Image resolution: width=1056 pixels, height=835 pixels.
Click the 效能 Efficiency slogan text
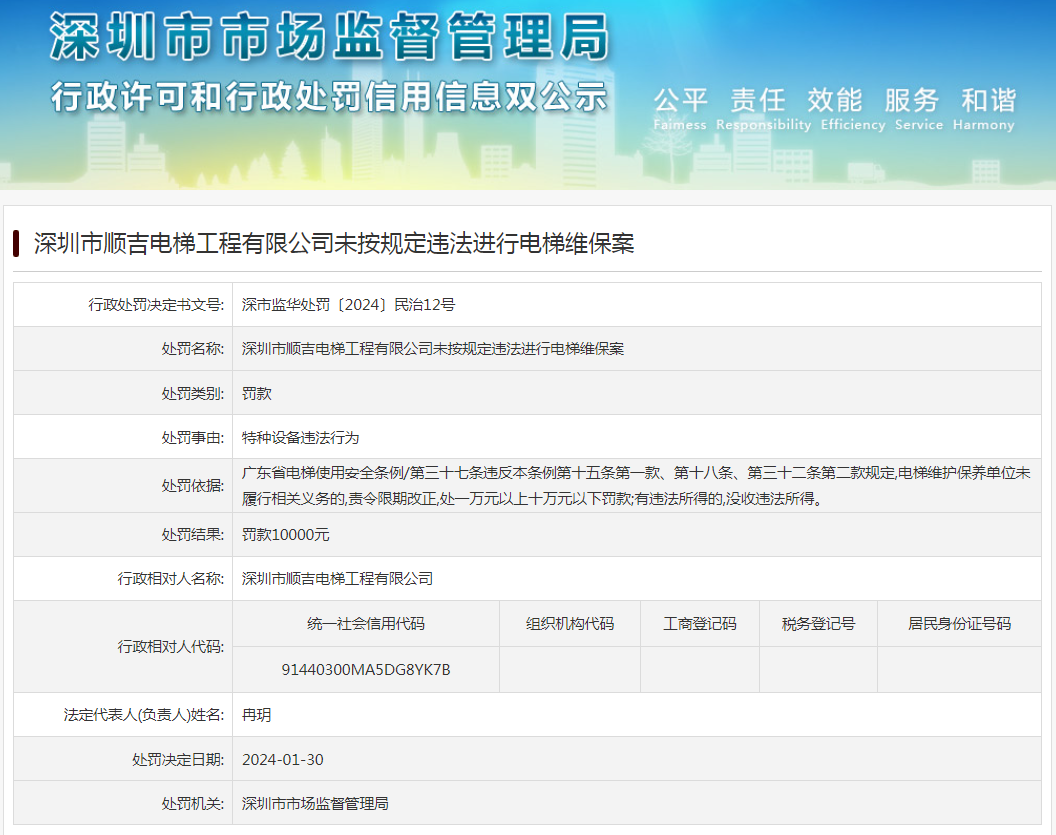click(853, 109)
